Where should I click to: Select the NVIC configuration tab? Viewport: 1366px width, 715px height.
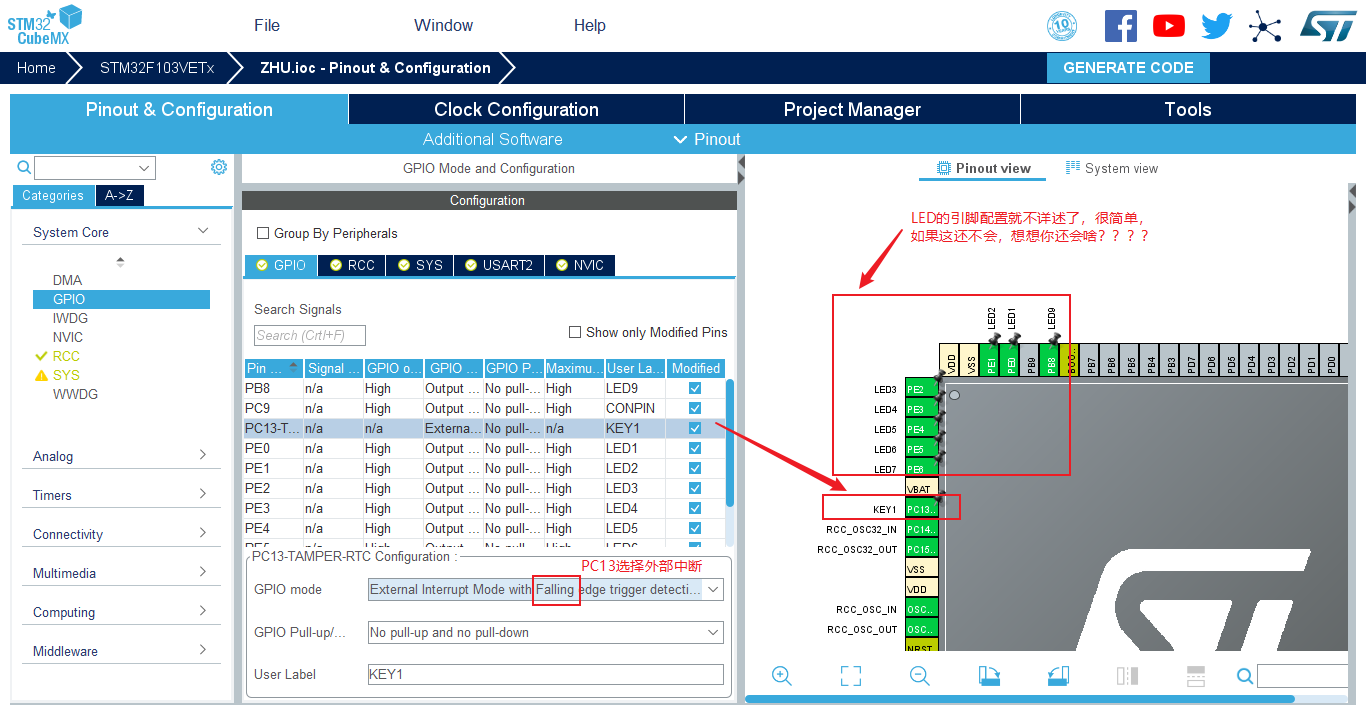click(x=580, y=265)
